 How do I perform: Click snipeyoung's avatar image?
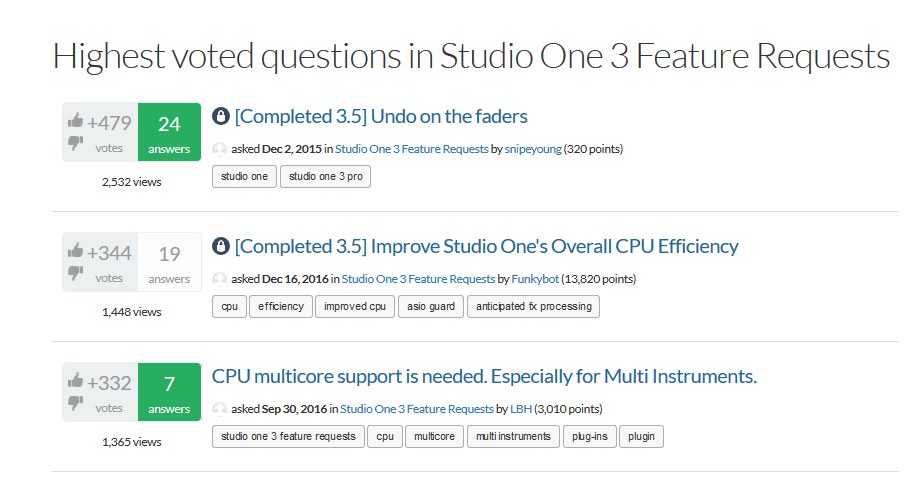click(x=219, y=149)
